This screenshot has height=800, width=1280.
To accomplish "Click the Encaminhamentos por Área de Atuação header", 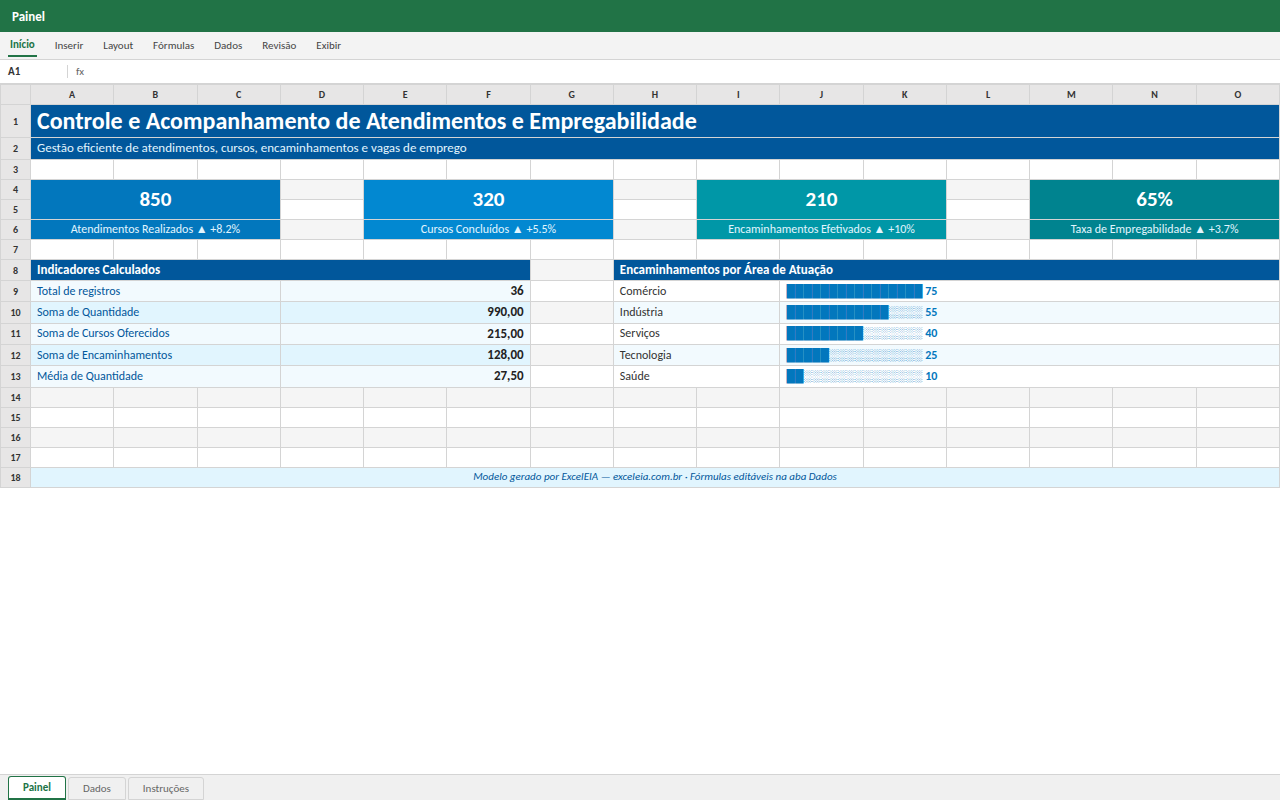I will coord(947,270).
